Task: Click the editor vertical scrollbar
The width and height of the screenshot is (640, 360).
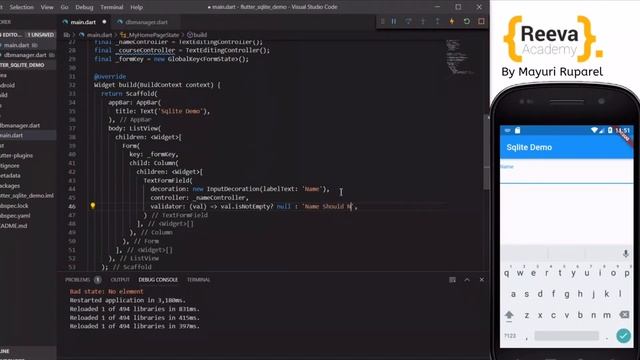Action: tap(486, 151)
